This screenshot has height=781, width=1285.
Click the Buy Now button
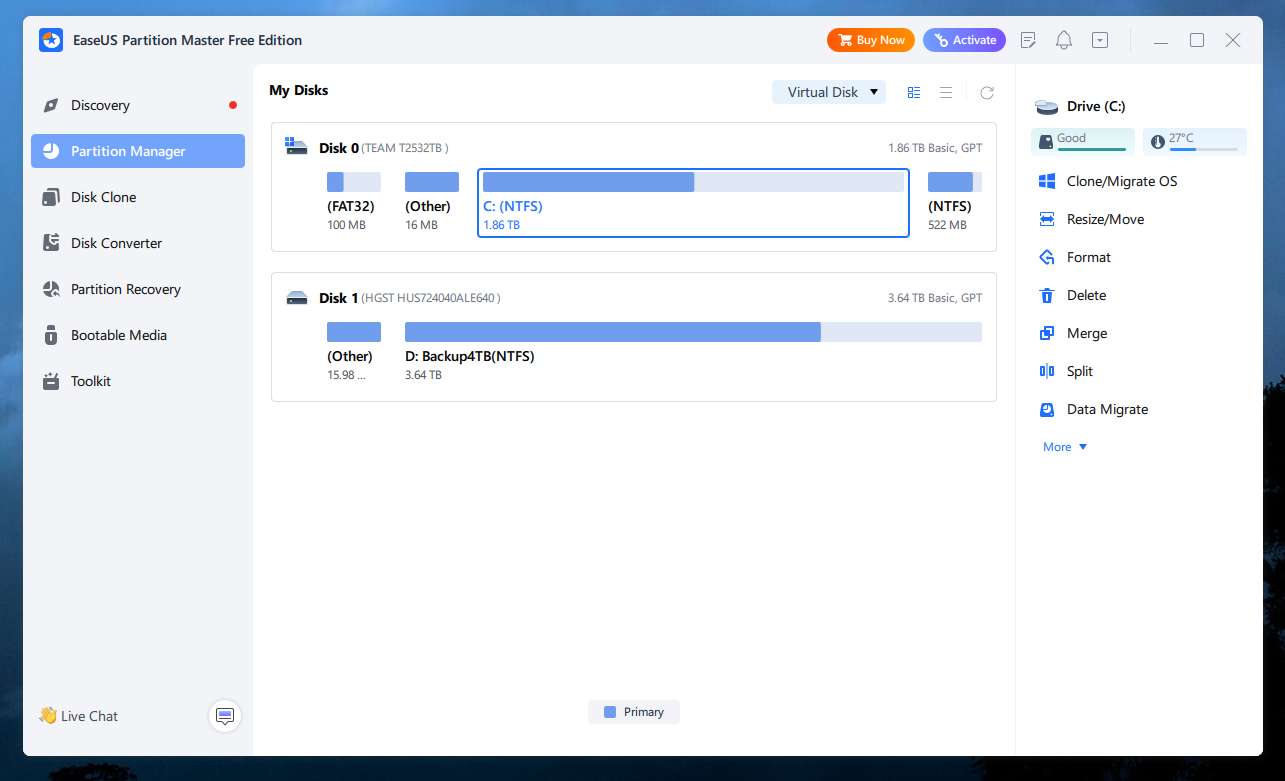coord(870,40)
